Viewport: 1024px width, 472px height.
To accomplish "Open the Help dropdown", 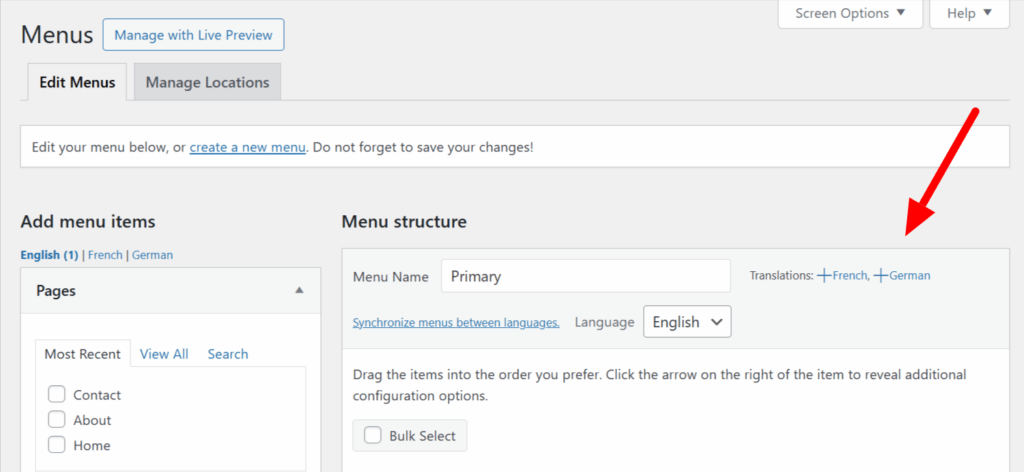I will tap(969, 13).
